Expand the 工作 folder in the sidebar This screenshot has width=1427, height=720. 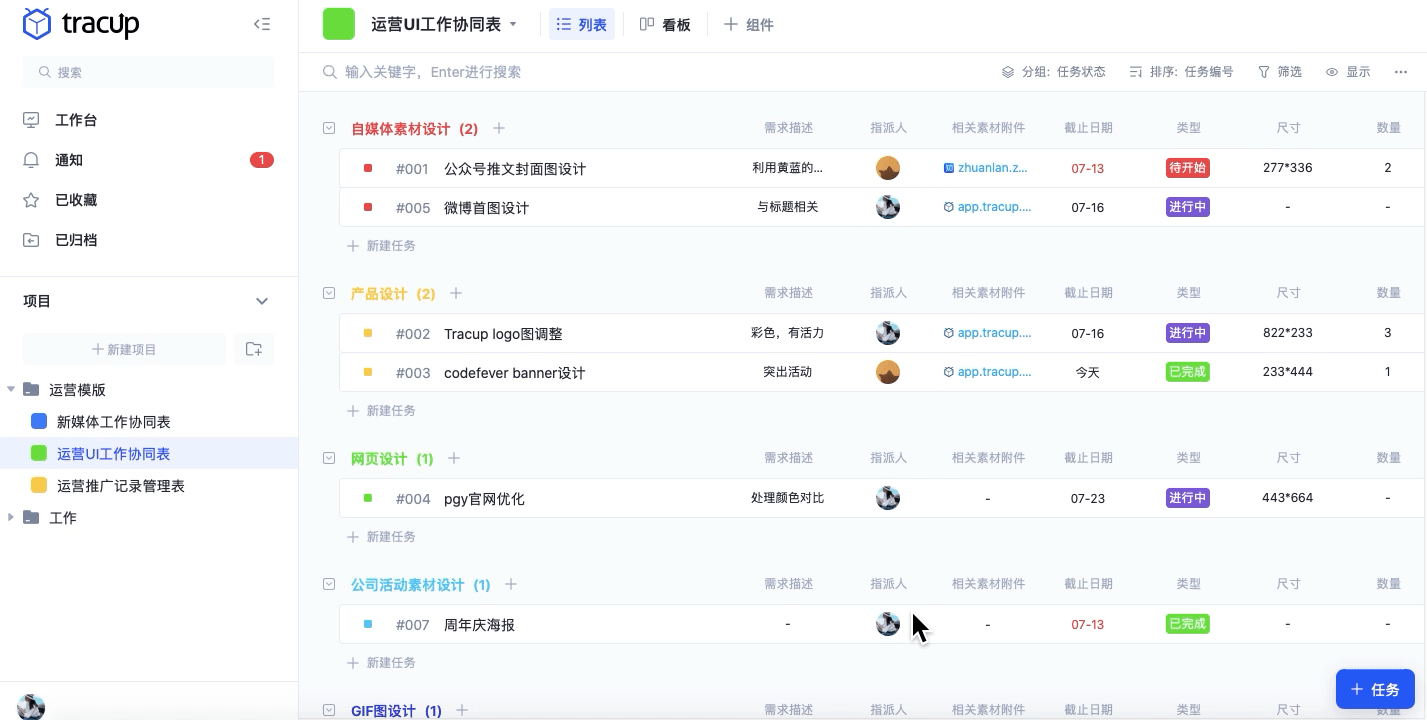(10, 517)
